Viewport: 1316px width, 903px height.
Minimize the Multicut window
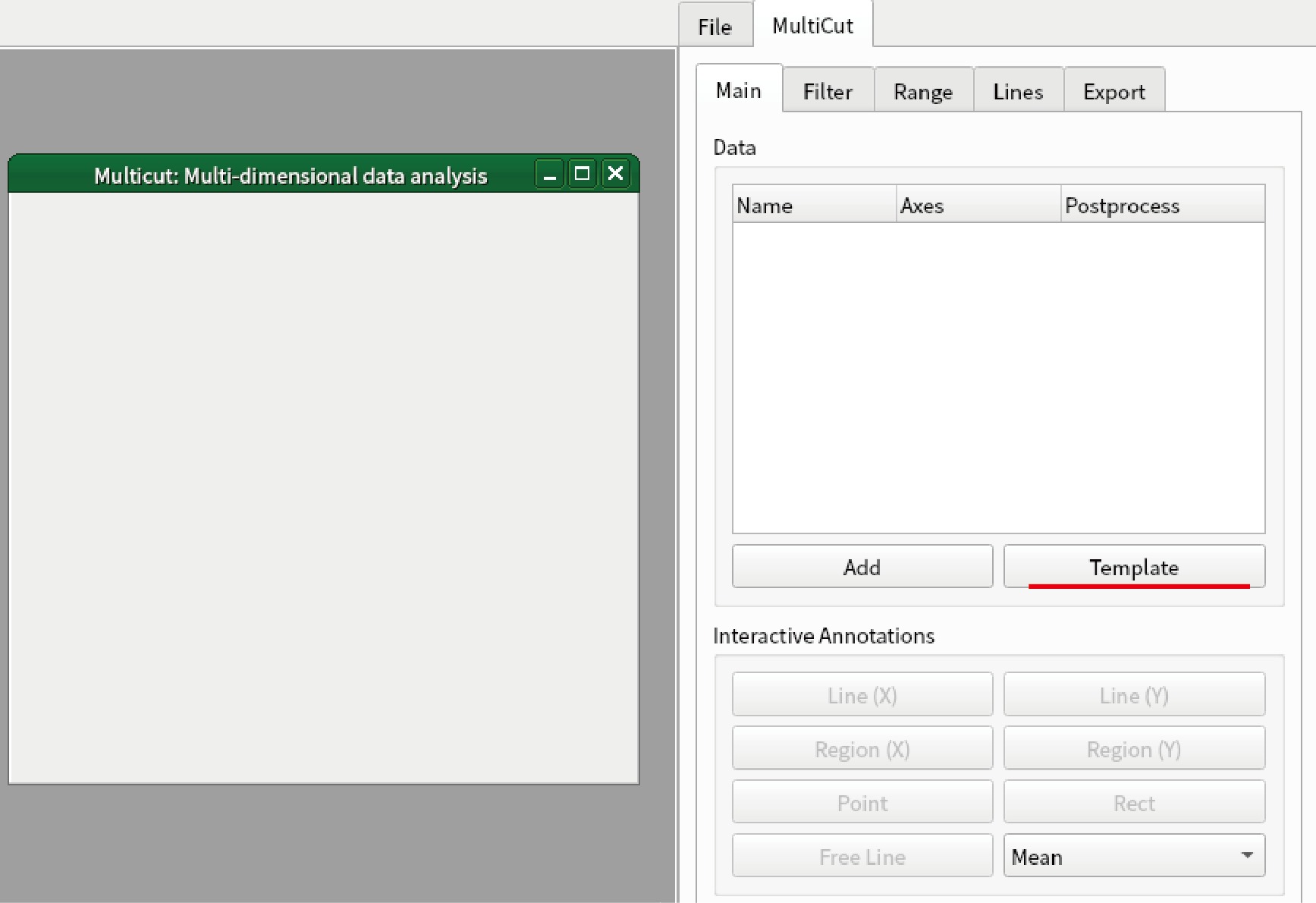point(550,175)
